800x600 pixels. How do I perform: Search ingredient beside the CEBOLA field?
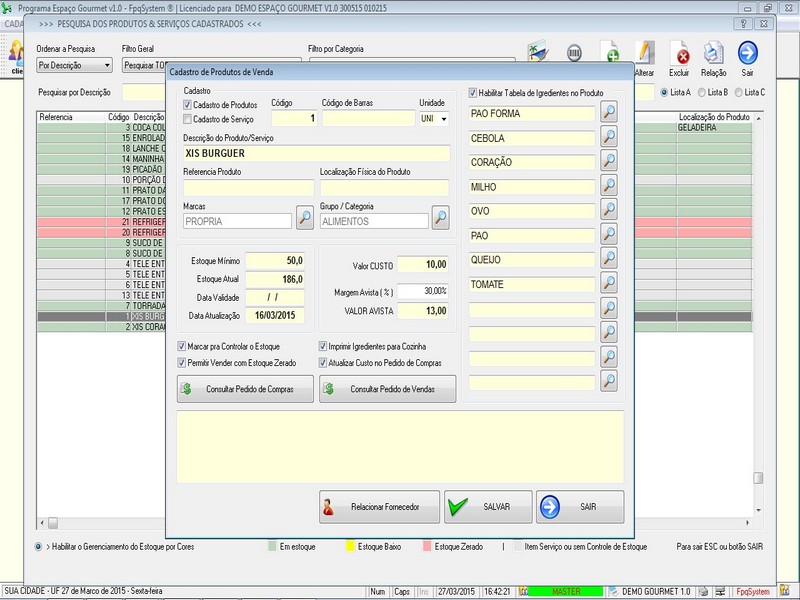coord(608,137)
